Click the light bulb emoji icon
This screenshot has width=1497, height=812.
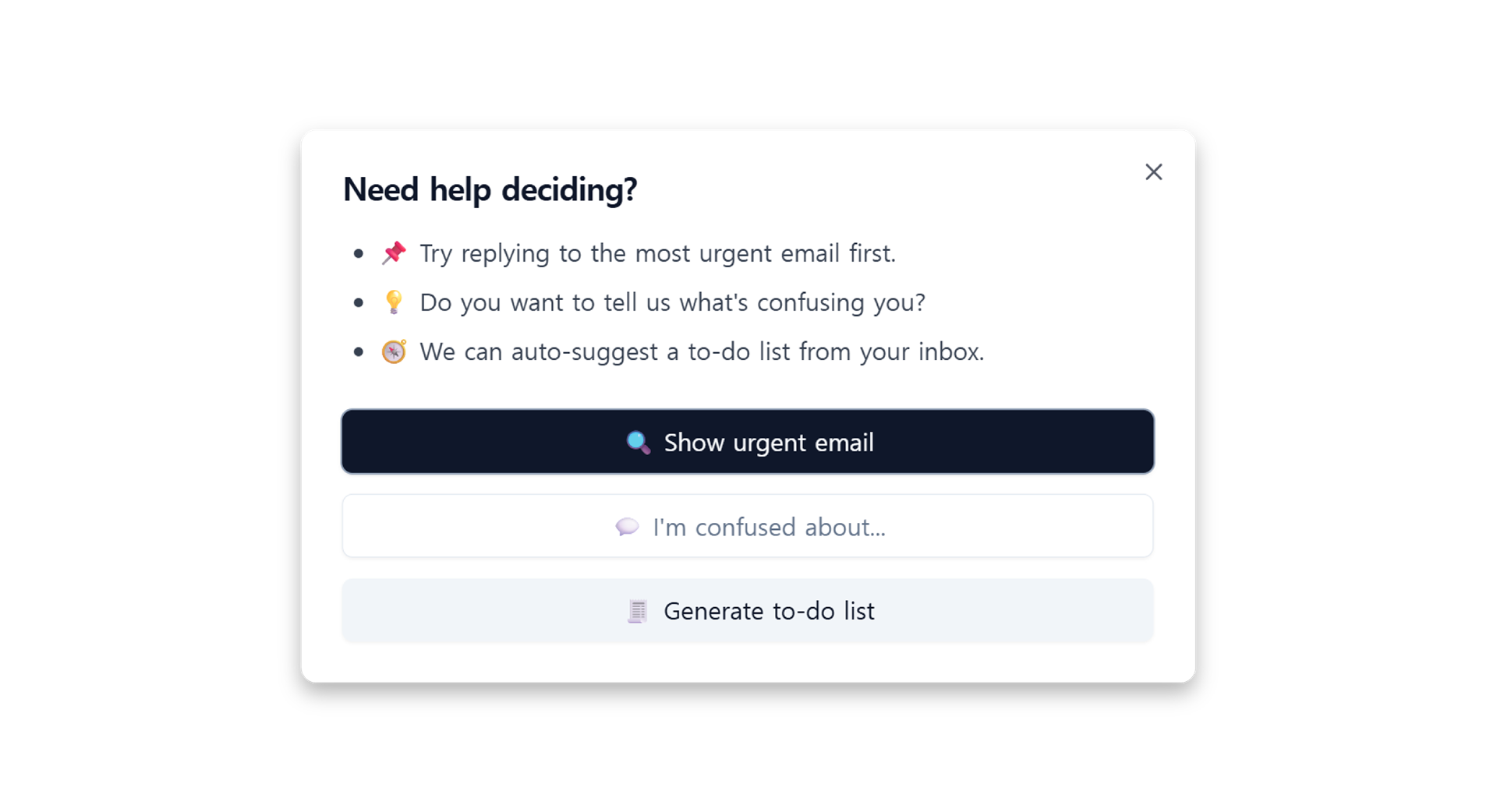point(394,302)
